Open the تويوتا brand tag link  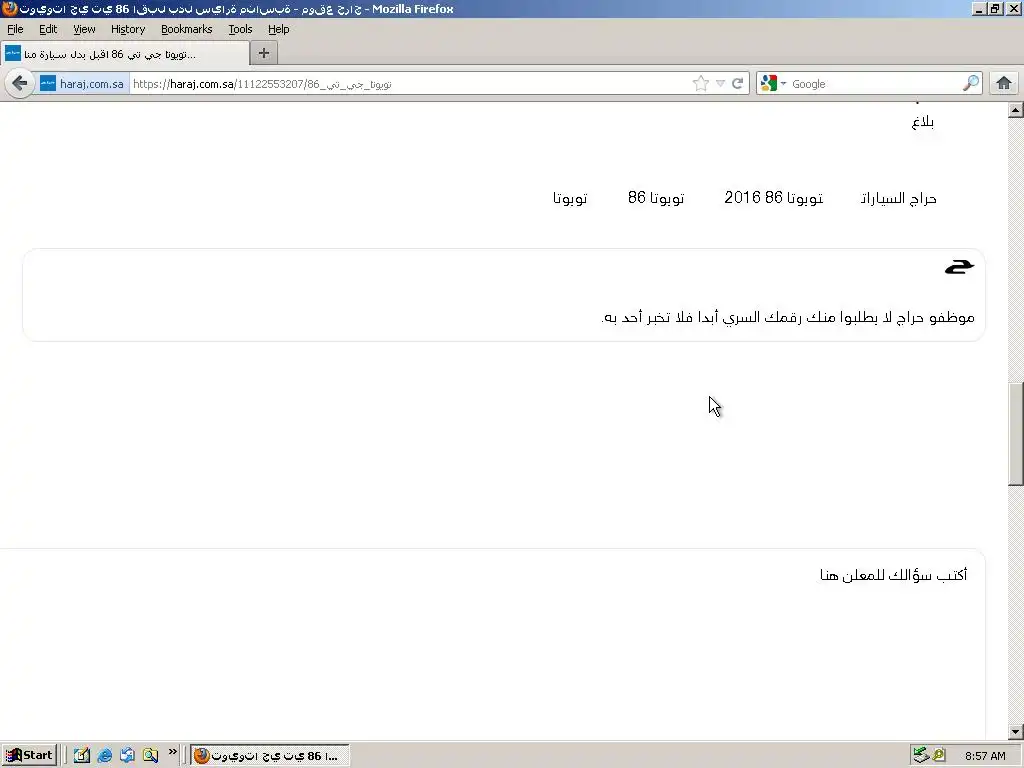tap(570, 199)
